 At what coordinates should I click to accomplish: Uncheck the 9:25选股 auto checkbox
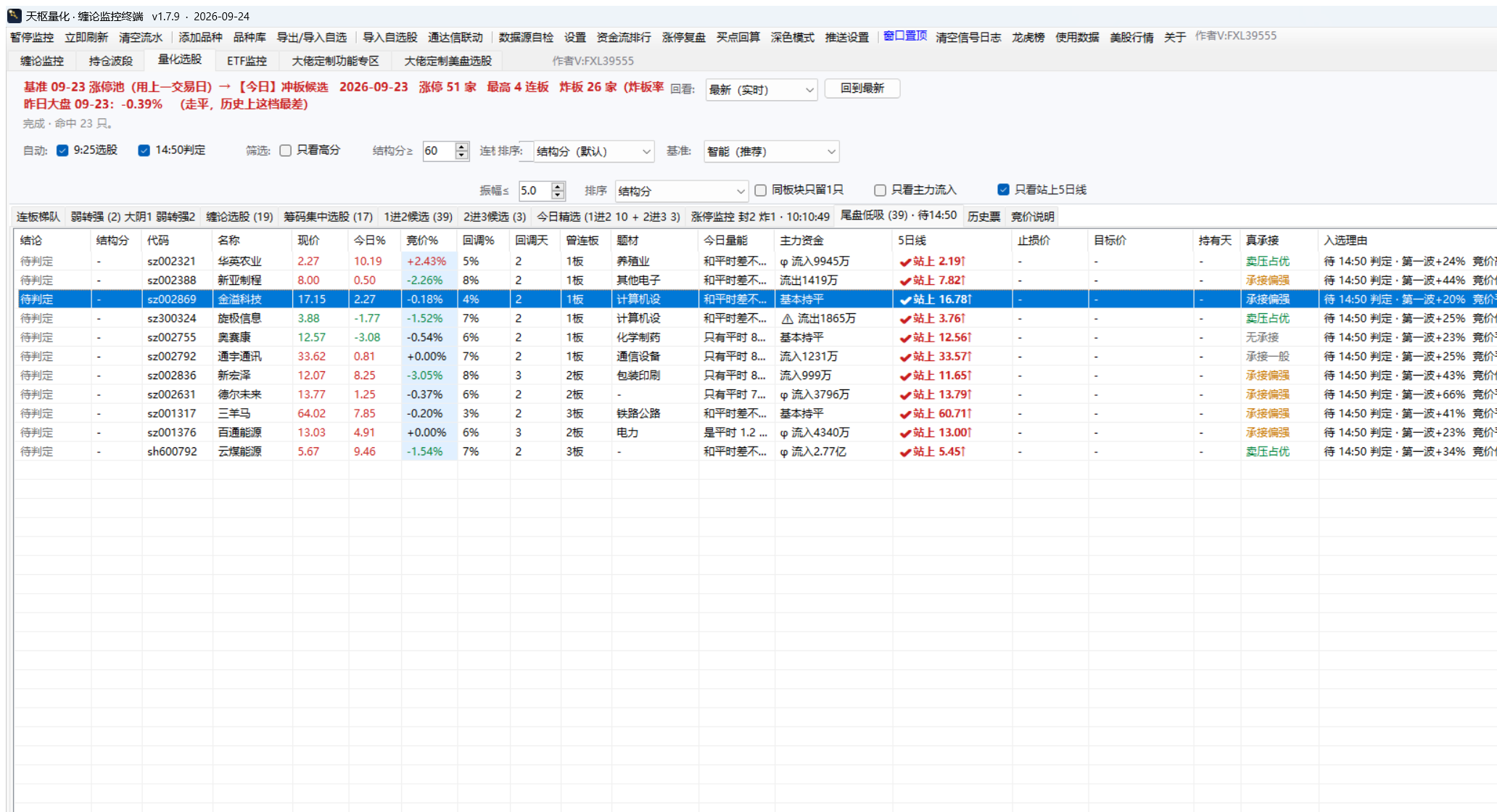point(62,150)
